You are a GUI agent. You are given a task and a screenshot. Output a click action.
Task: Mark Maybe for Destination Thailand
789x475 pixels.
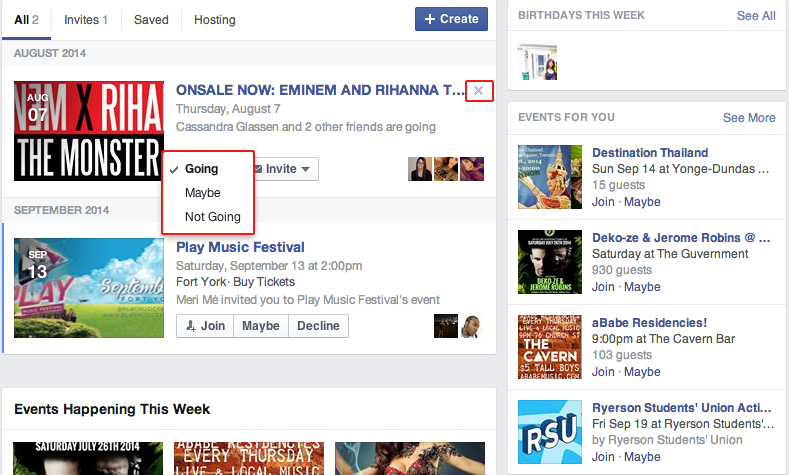(642, 202)
